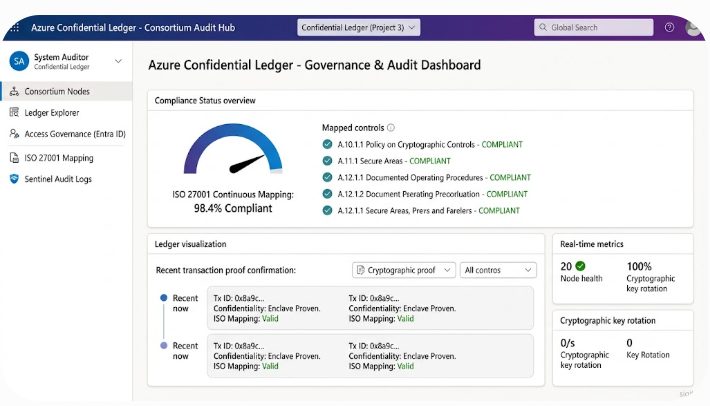Click the Cryptographic proof document icon
710x406 pixels.
(360, 270)
